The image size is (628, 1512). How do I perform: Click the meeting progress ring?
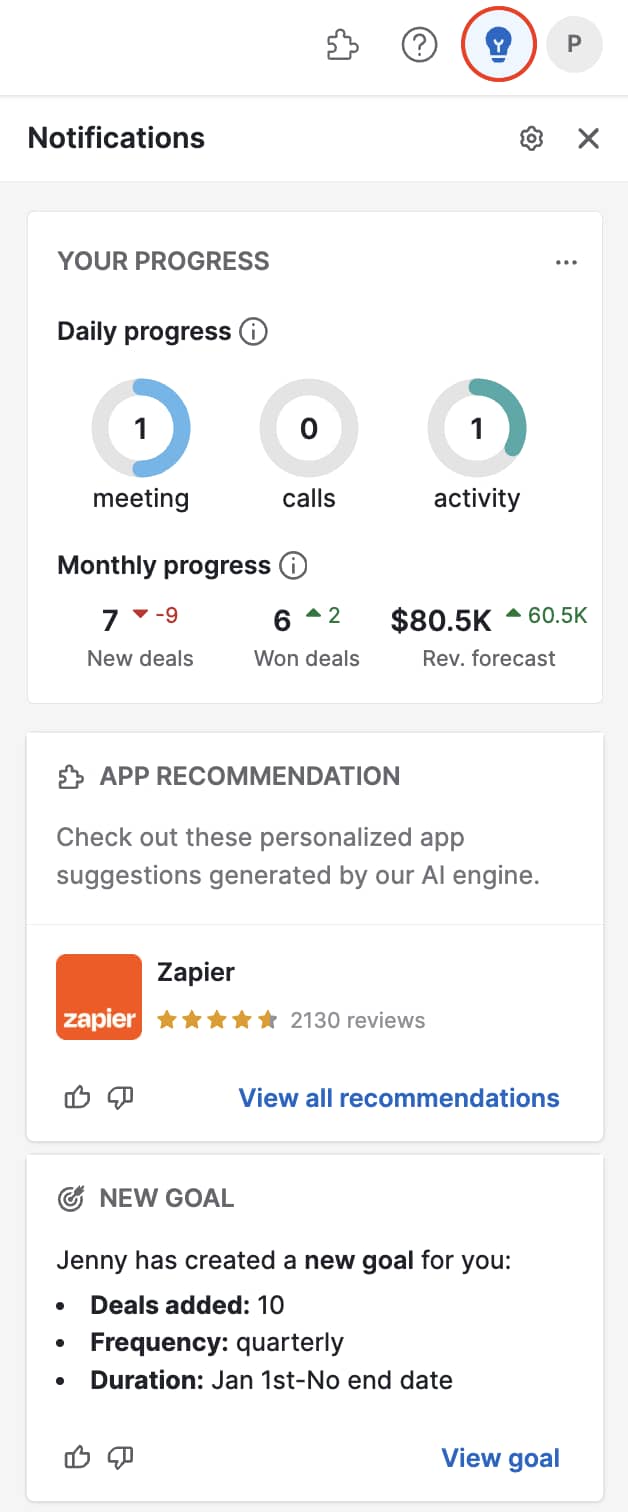pos(141,428)
